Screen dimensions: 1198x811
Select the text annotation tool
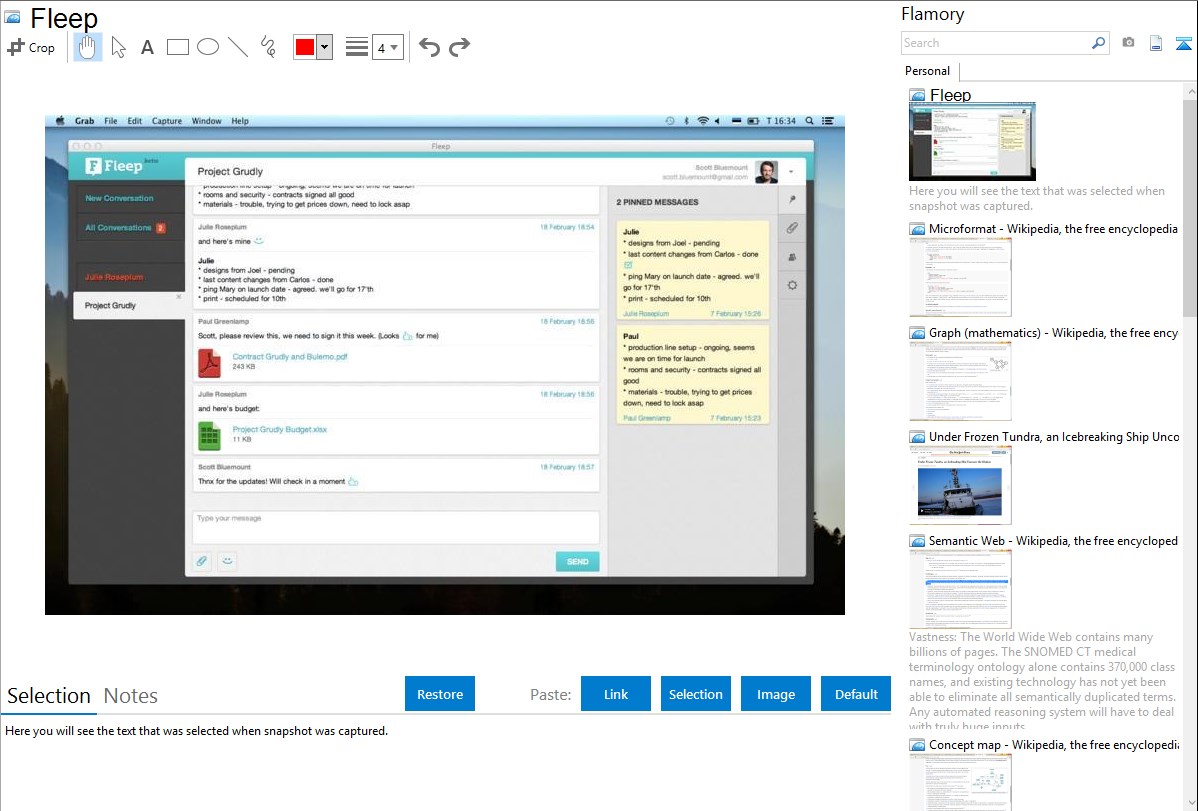tap(147, 47)
